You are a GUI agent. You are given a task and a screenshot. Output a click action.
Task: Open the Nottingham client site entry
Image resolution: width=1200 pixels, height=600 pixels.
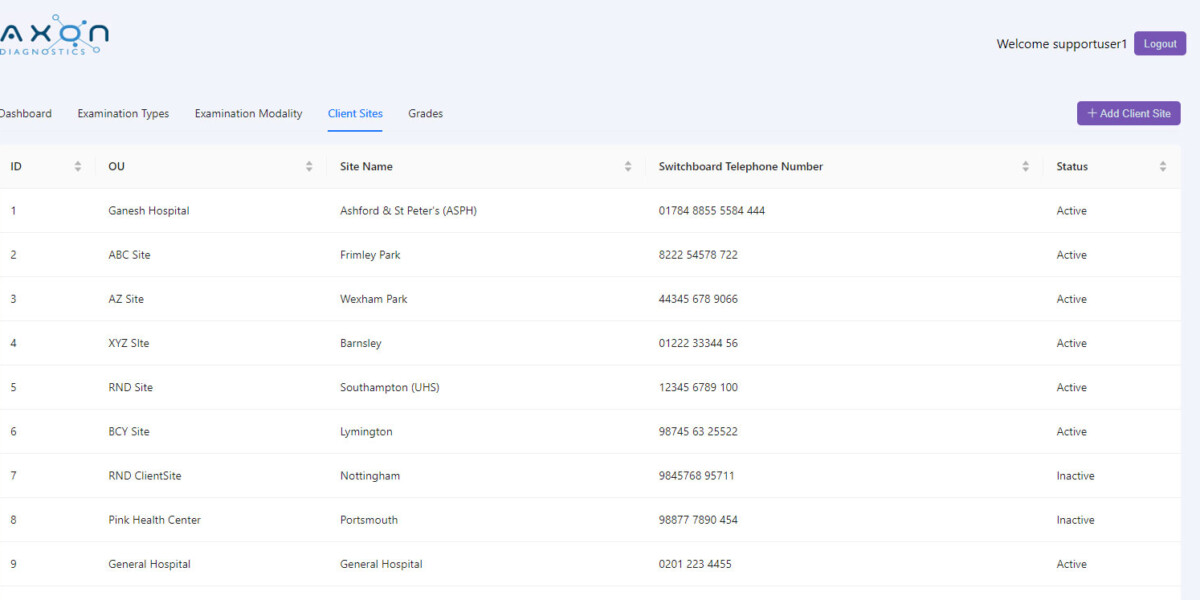369,475
